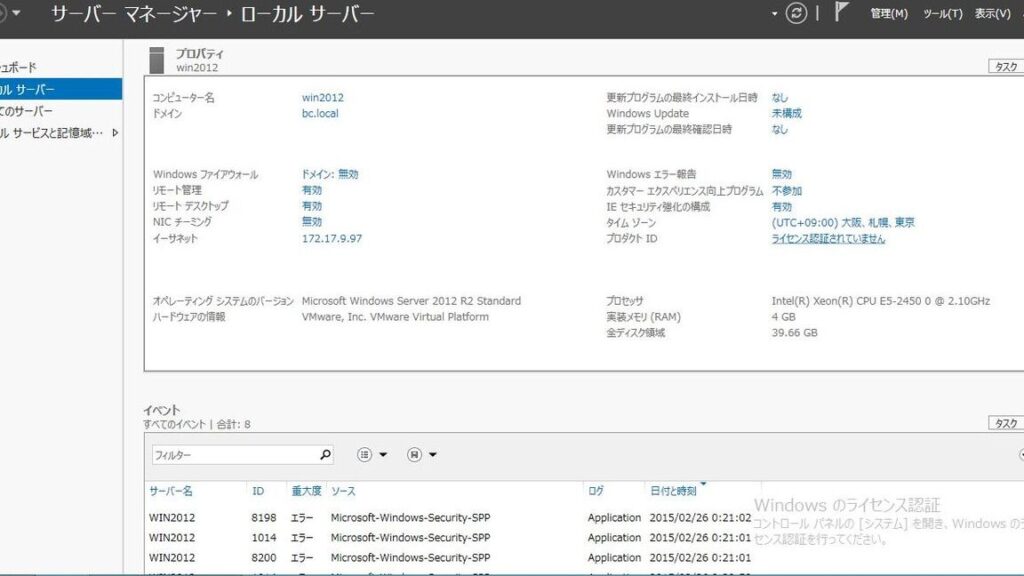This screenshot has width=1024, height=576.
Task: Expand the list criteria dropdown arrow
Action: point(383,455)
